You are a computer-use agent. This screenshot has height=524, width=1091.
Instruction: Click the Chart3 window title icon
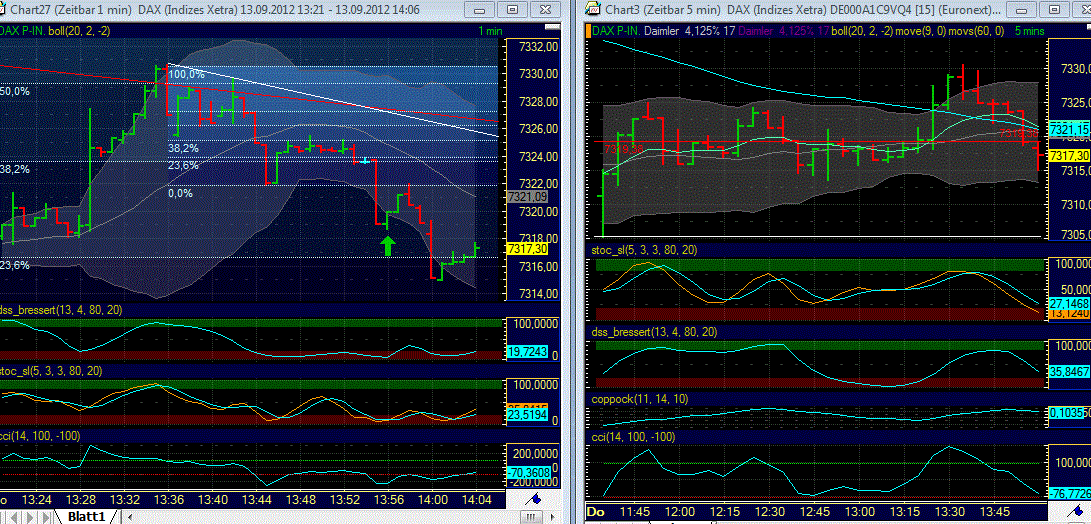pyautogui.click(x=593, y=9)
